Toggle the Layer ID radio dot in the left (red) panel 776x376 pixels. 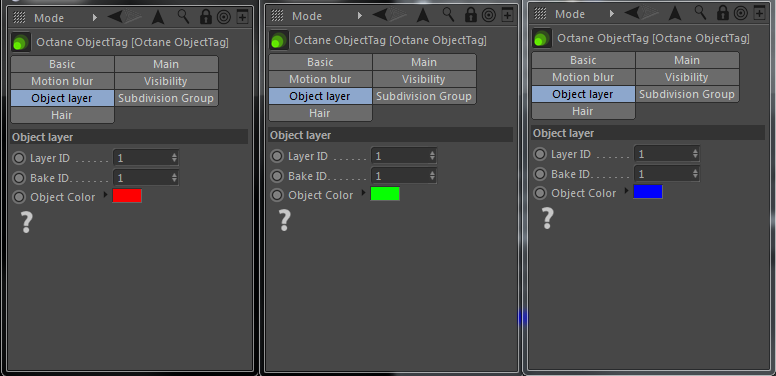coord(19,158)
